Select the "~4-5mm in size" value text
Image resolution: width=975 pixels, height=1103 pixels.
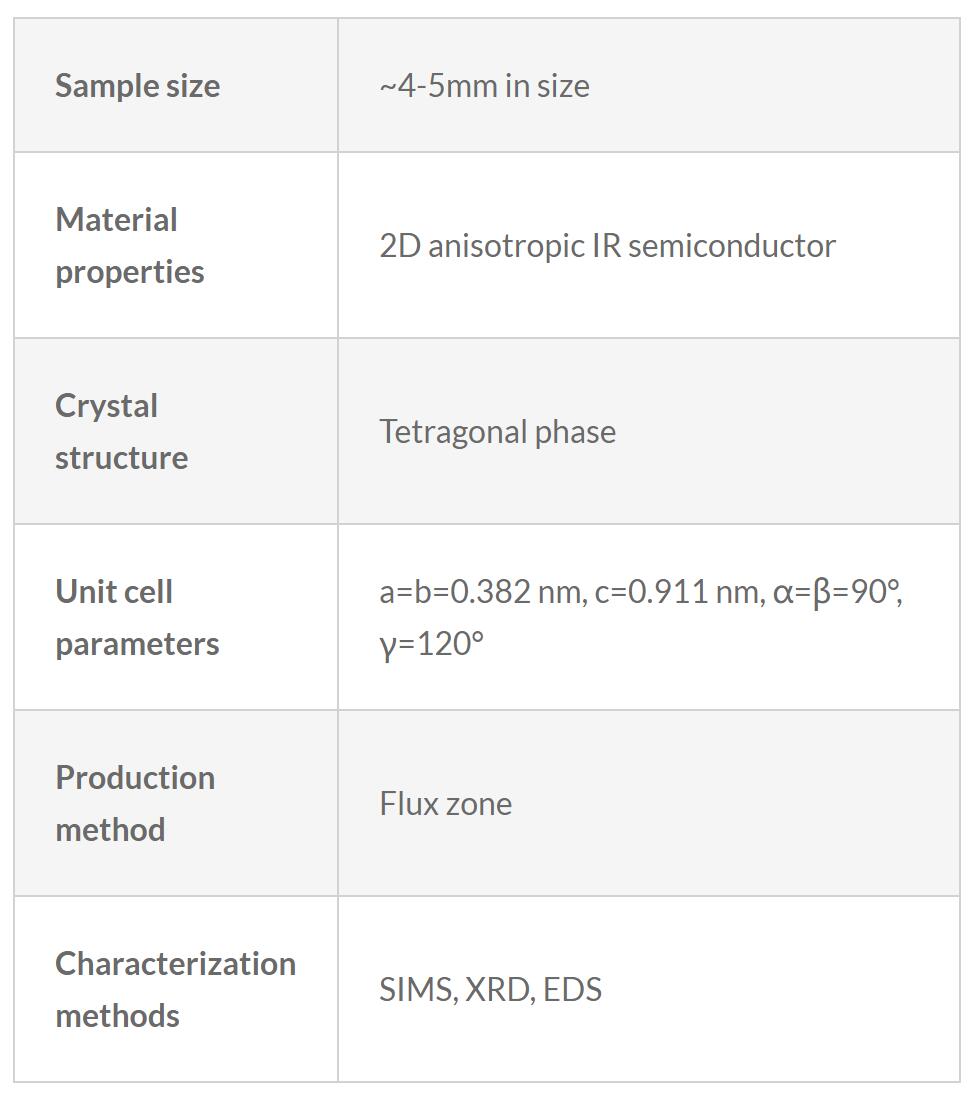click(x=484, y=86)
